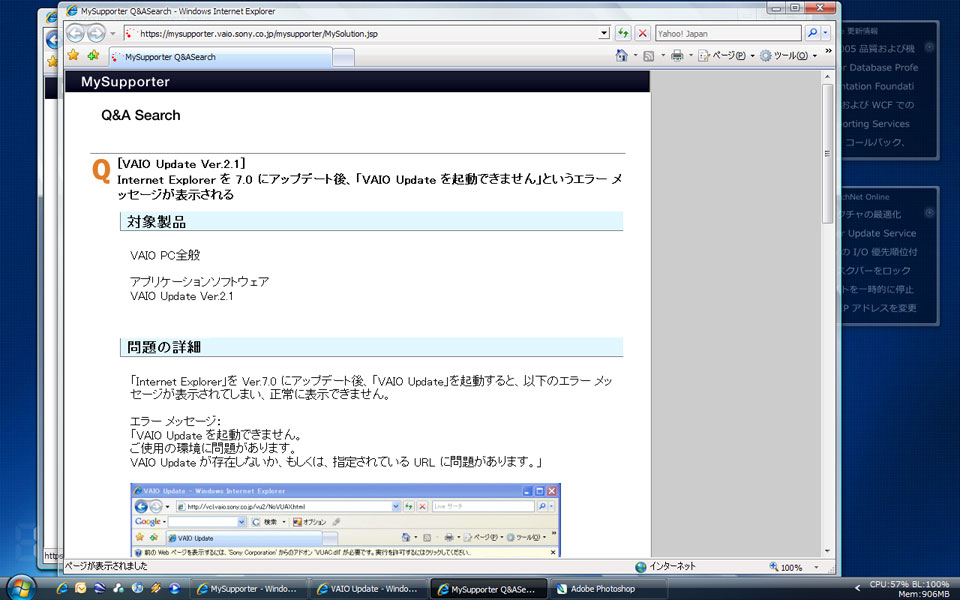
Task: Open Favorites Center star icon
Action: (x=73, y=55)
